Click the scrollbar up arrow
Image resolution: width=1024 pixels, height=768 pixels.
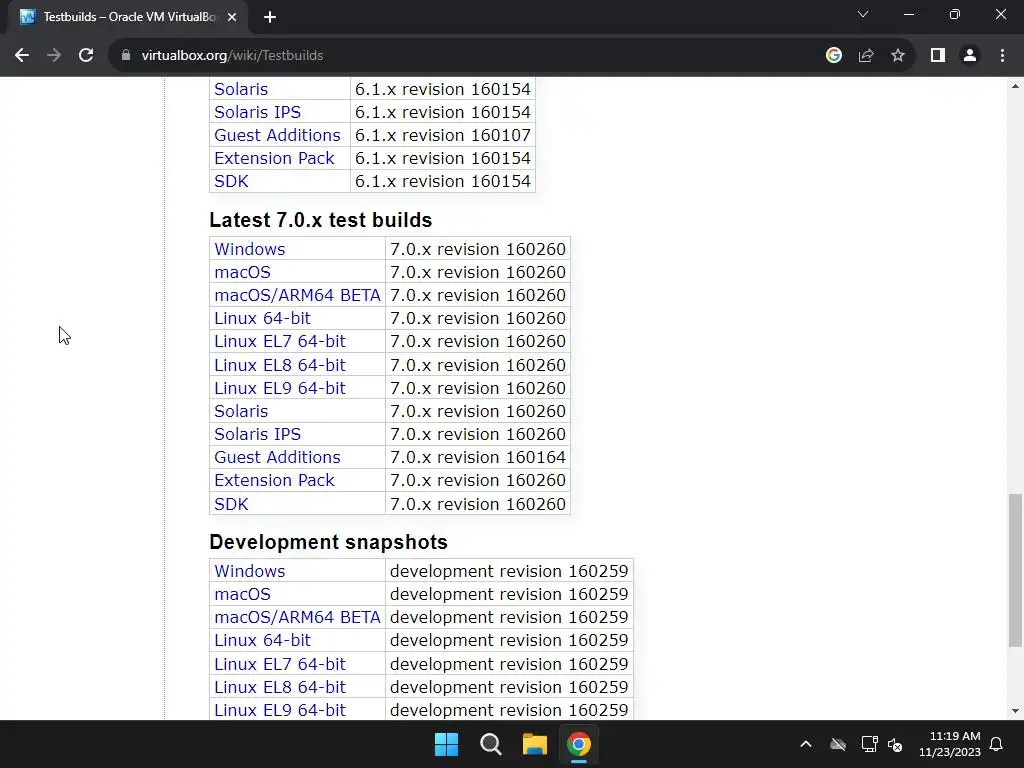pyautogui.click(x=1015, y=86)
